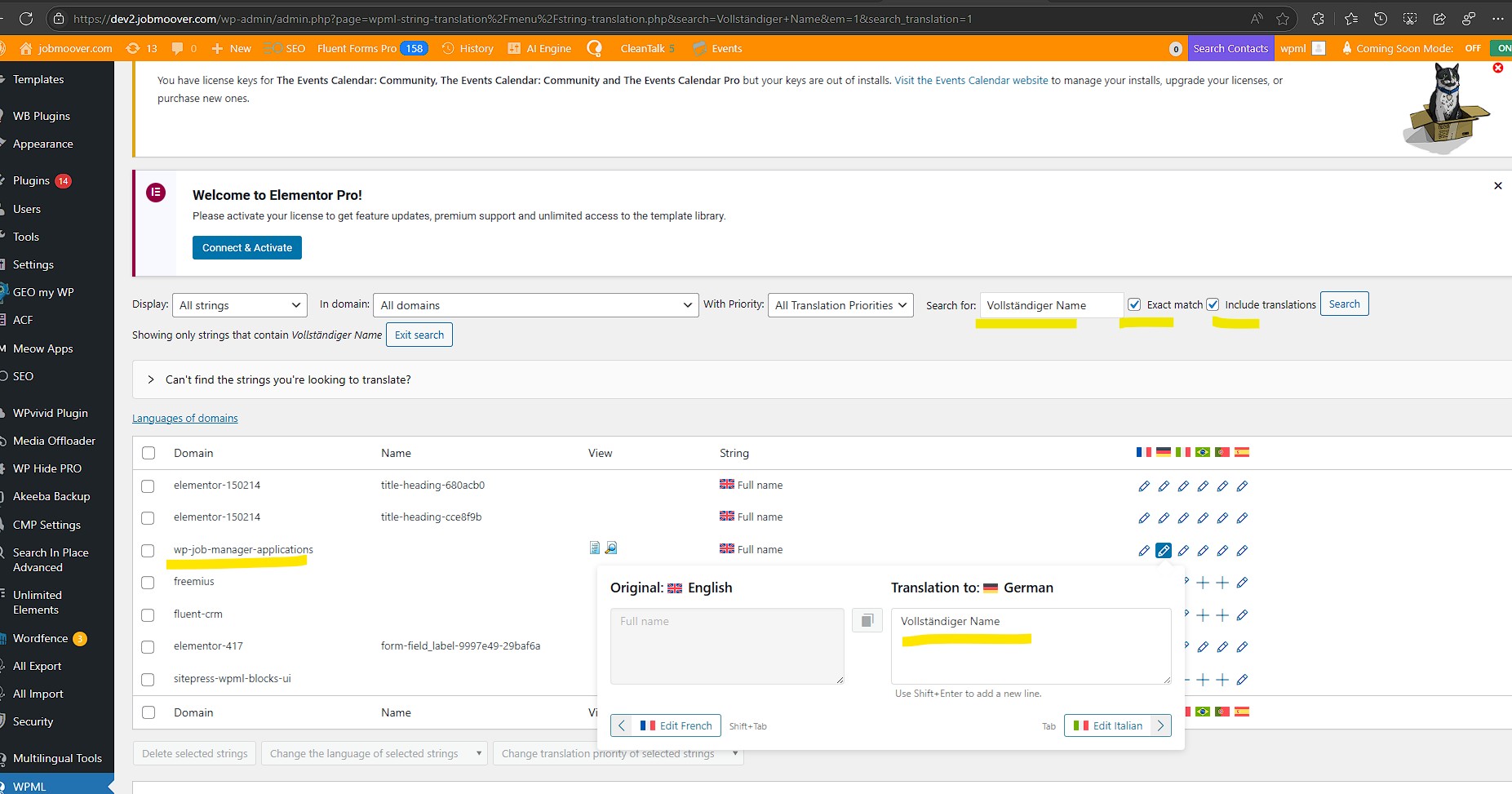Image resolution: width=1512 pixels, height=794 pixels.
Task: Click the browser refresh icon
Action: click(26, 19)
